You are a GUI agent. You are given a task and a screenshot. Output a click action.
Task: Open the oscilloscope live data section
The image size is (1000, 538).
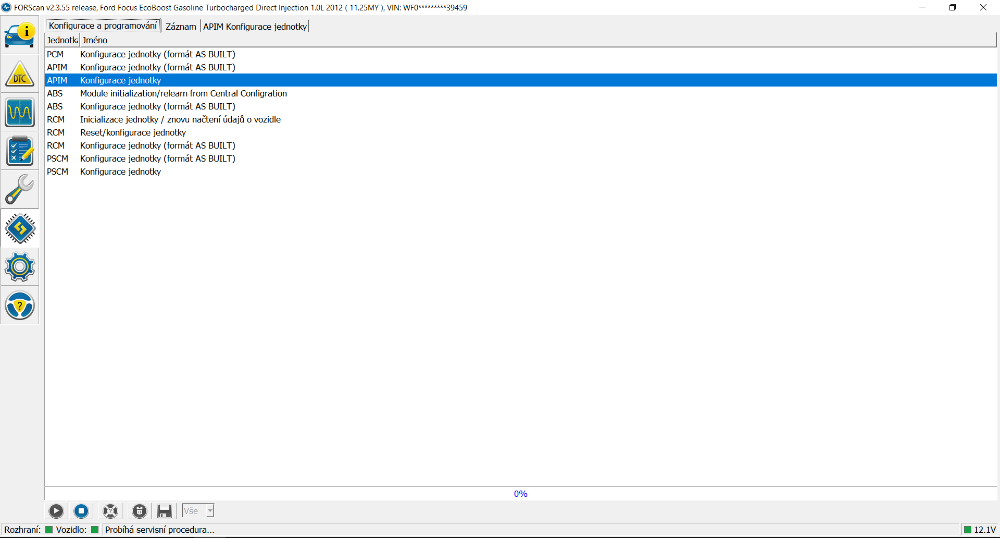click(x=20, y=112)
